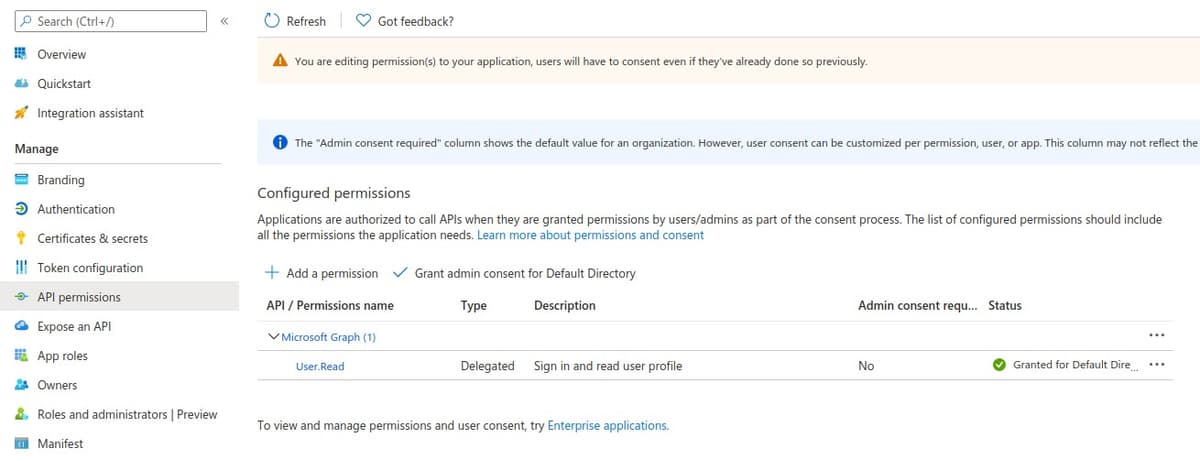
Task: Collapse the sidebar with double chevron
Action: coord(225,21)
